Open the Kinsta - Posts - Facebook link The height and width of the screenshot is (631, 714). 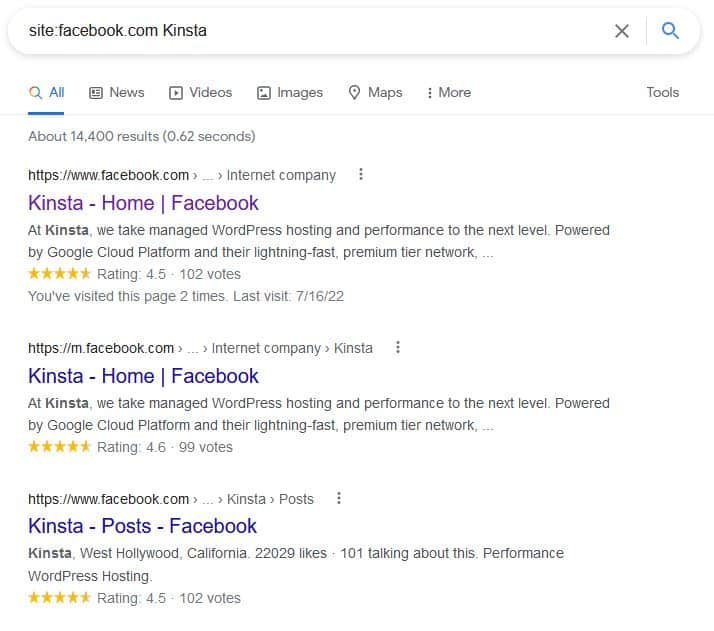pyautogui.click(x=142, y=526)
